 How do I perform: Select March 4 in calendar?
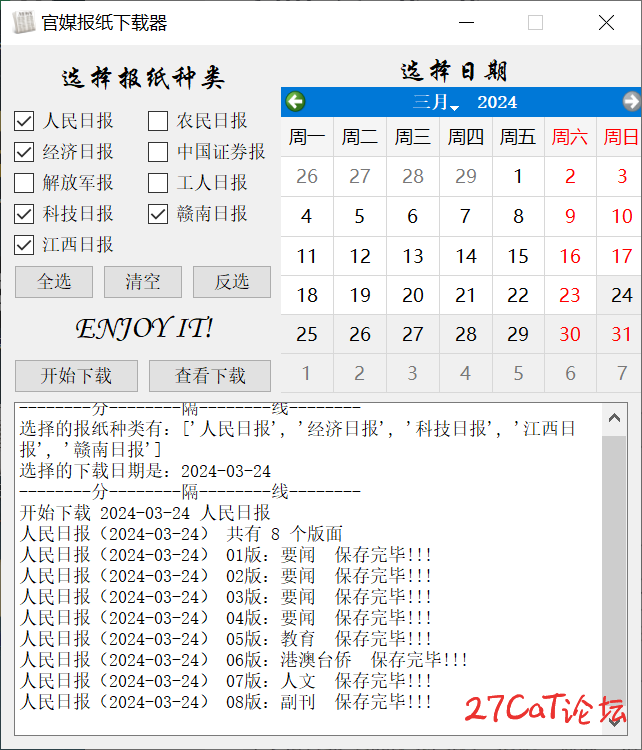click(307, 216)
